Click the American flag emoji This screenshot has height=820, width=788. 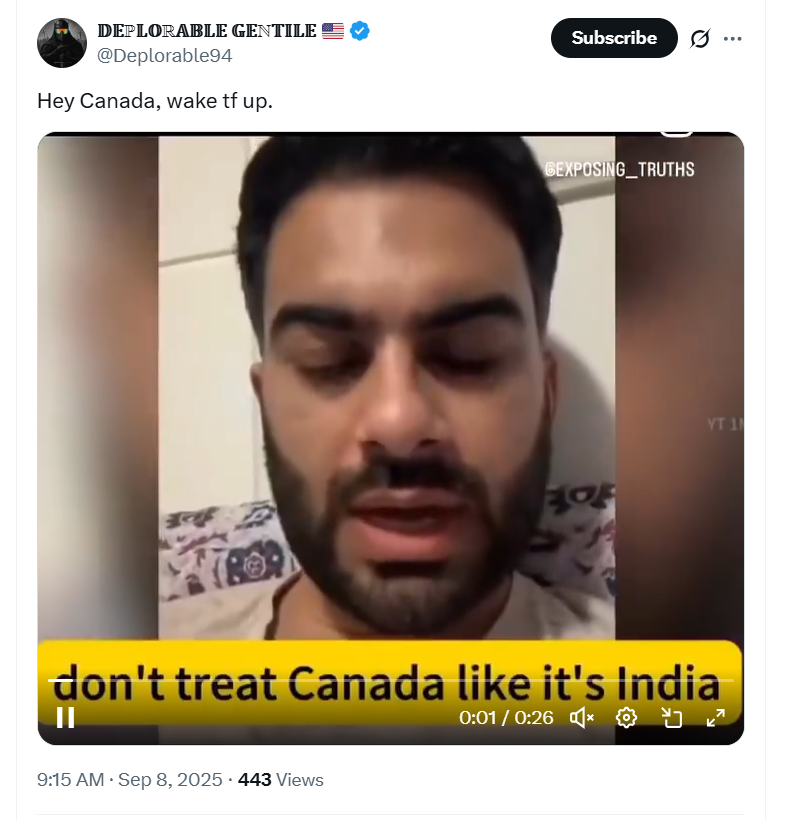pos(333,31)
